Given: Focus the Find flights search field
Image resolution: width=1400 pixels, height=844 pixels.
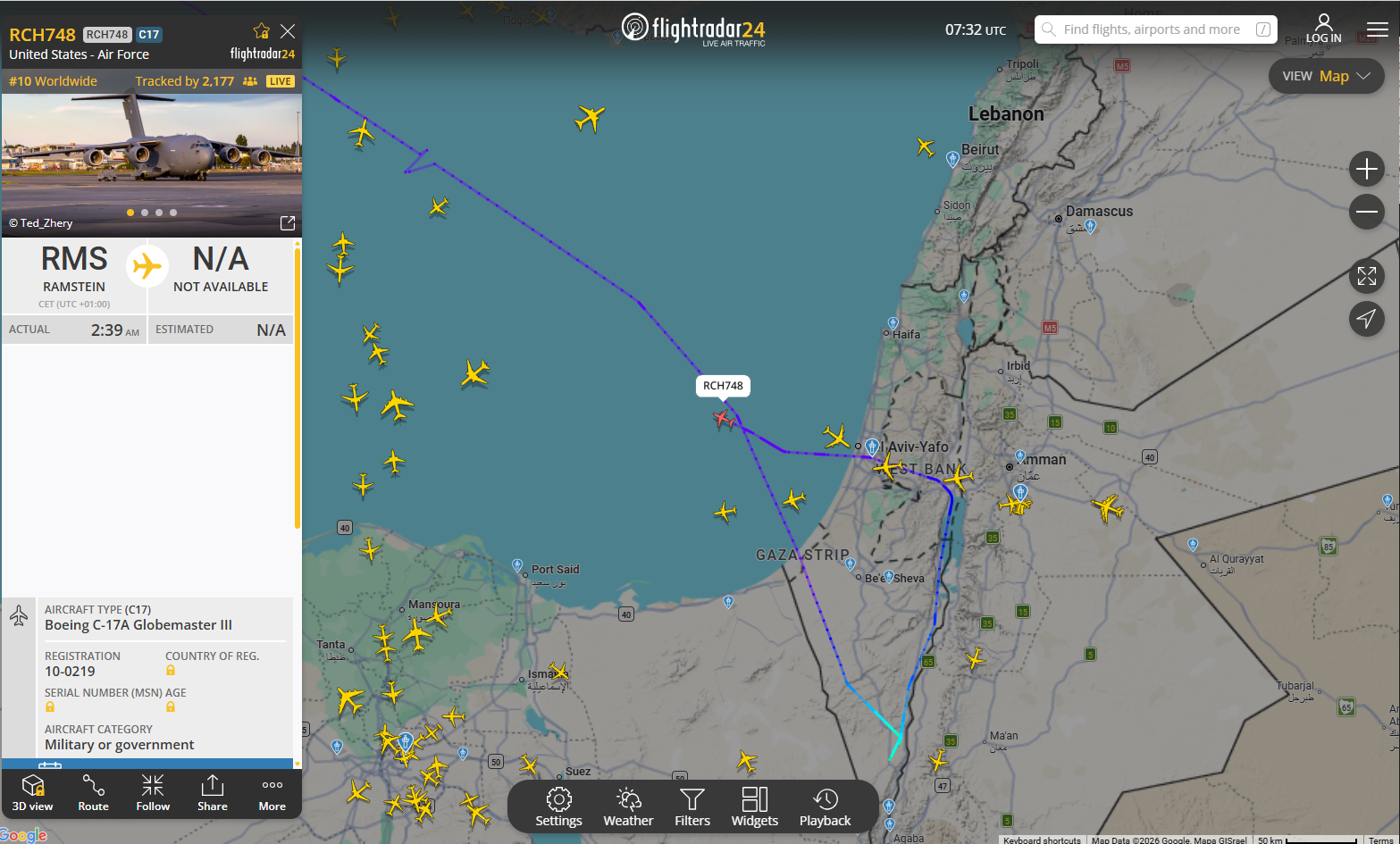Looking at the screenshot, I should [1156, 29].
